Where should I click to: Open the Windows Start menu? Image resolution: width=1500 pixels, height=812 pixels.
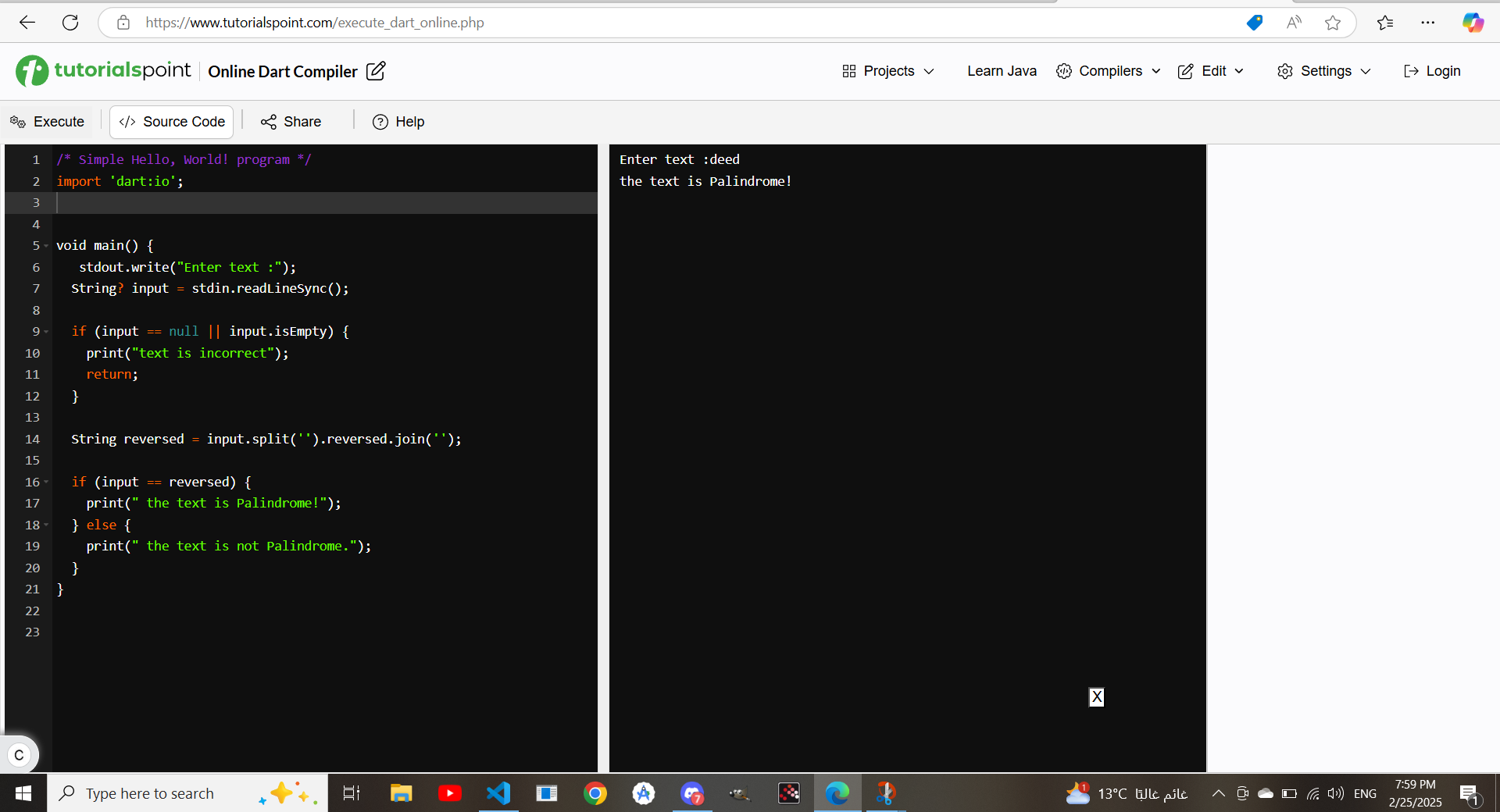[x=23, y=793]
